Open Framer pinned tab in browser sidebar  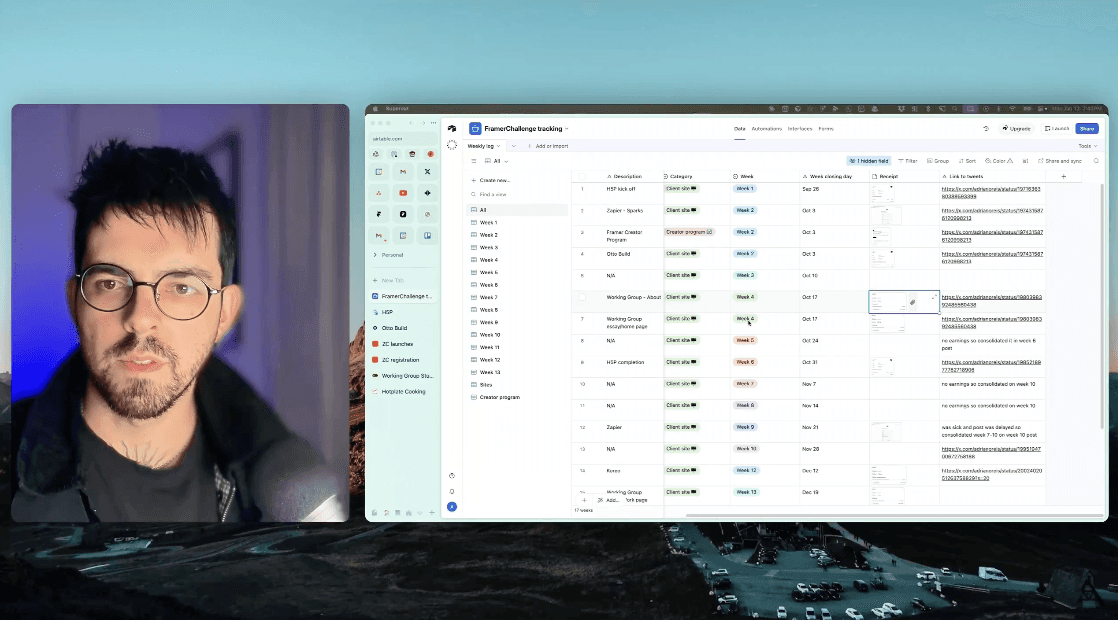[379, 214]
